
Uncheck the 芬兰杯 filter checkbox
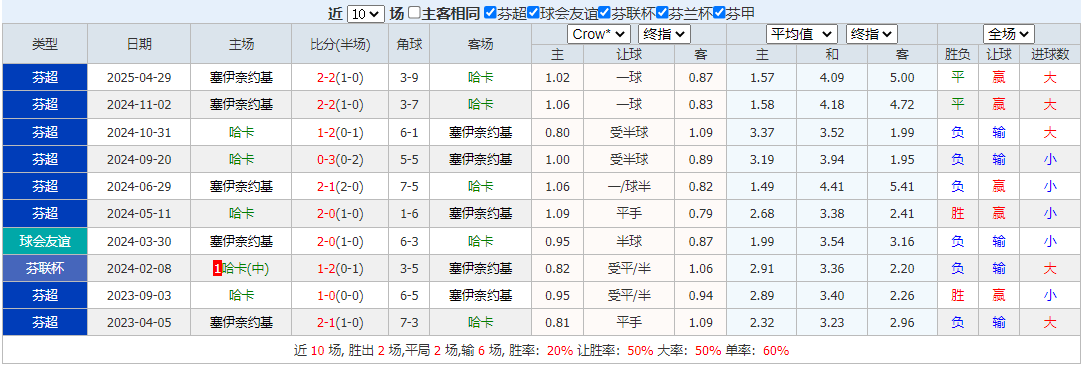tap(661, 13)
